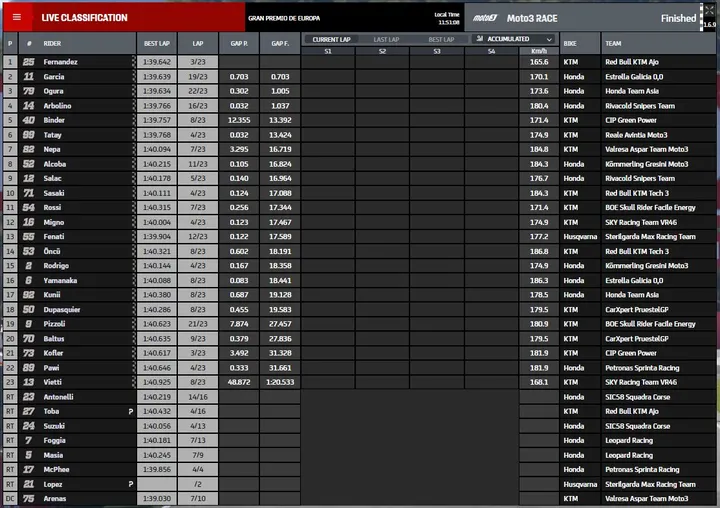Sort by Gap P. column header
Image resolution: width=720 pixels, height=508 pixels.
coord(239,43)
